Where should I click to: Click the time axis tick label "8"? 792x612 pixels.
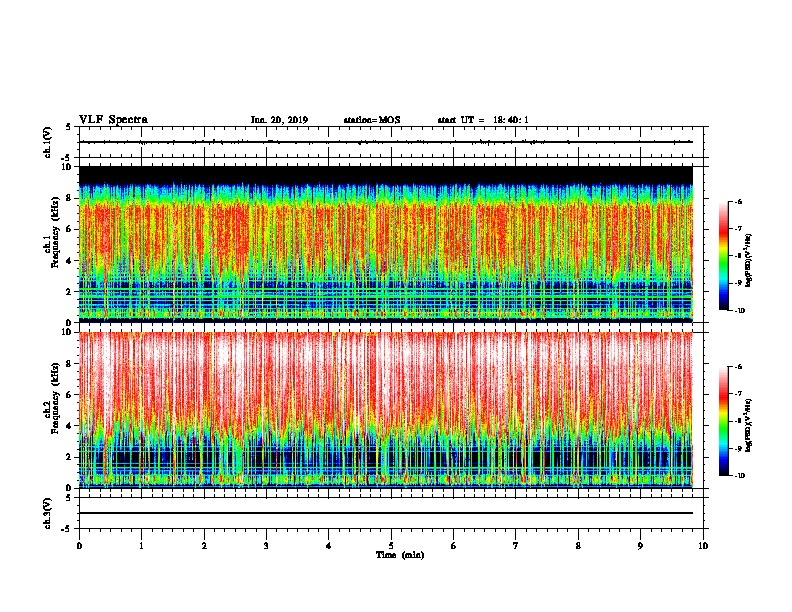point(578,545)
